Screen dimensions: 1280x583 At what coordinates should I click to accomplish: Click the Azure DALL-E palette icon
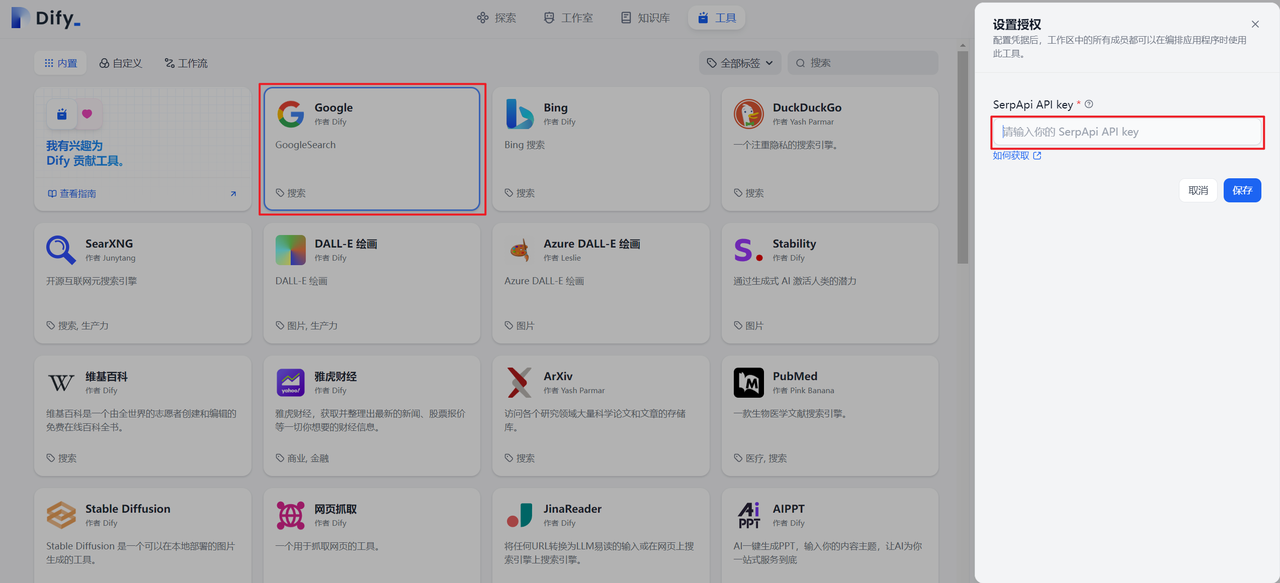click(520, 250)
